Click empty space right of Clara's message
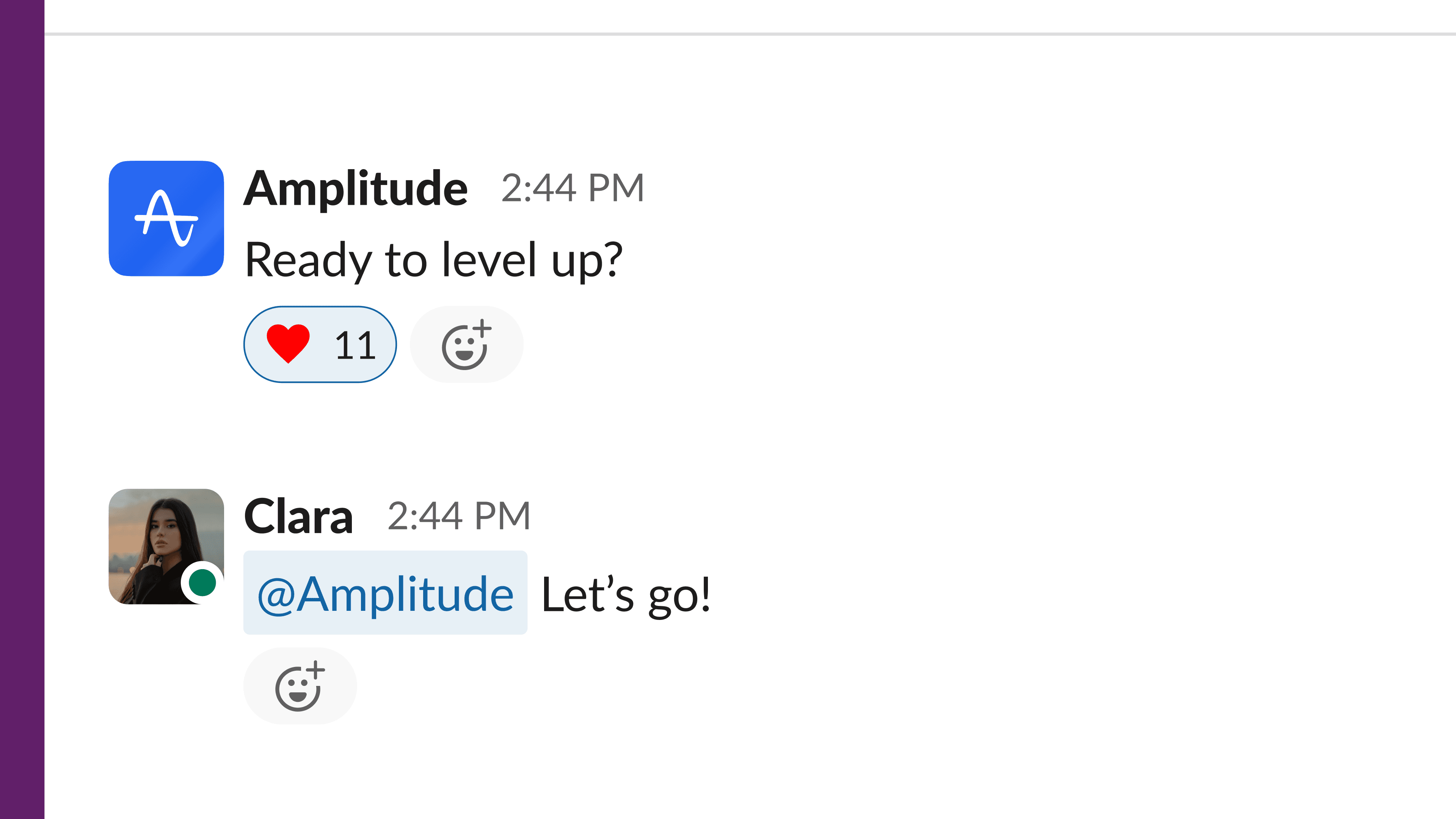 1074,593
